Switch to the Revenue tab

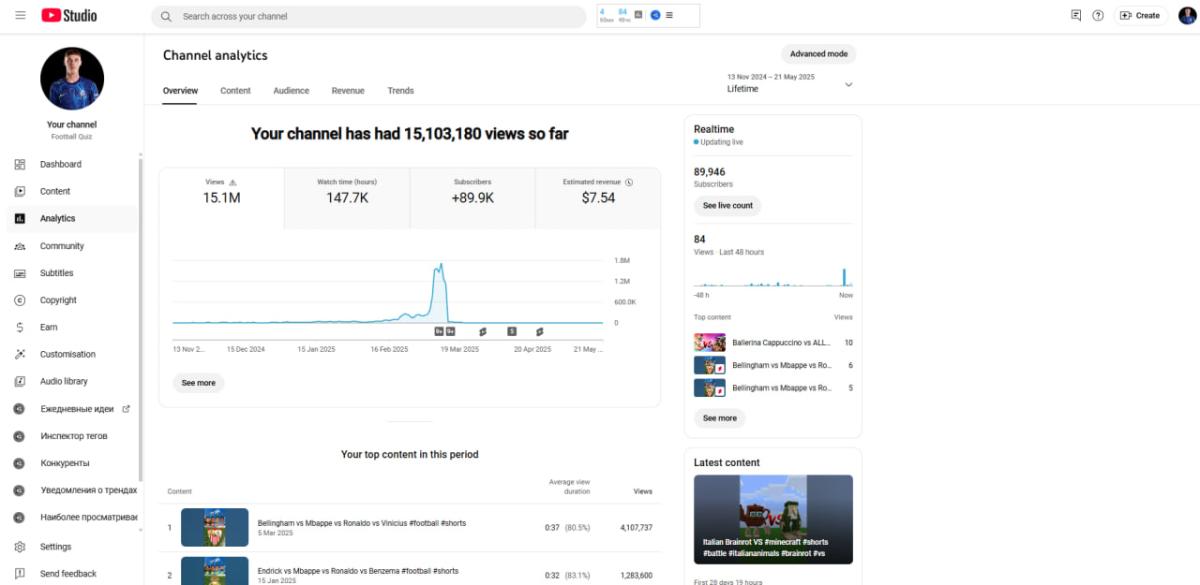348,91
